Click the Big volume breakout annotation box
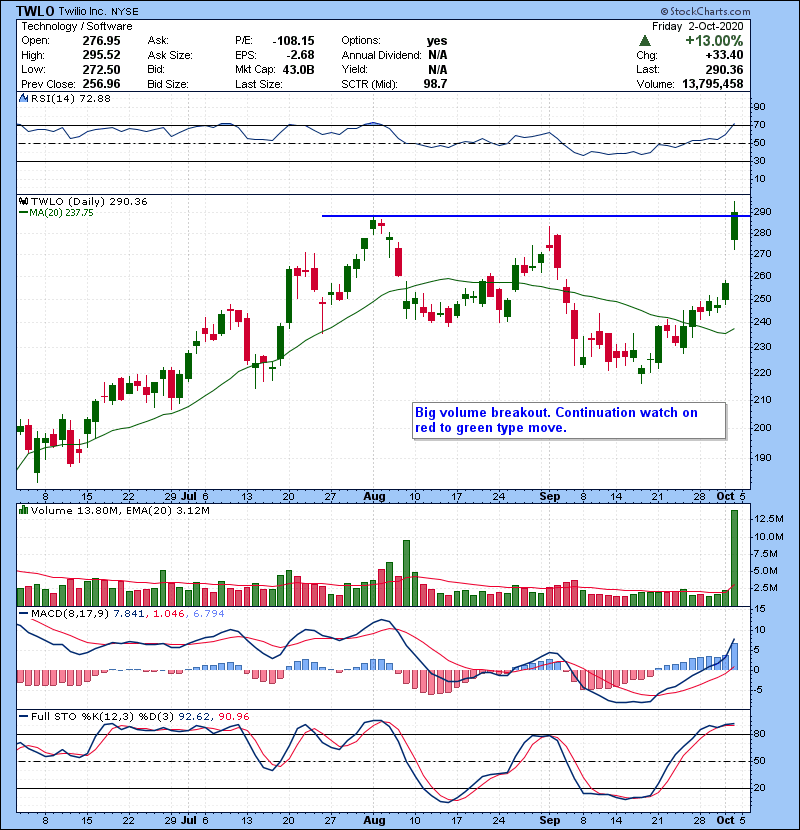 pyautogui.click(x=569, y=420)
